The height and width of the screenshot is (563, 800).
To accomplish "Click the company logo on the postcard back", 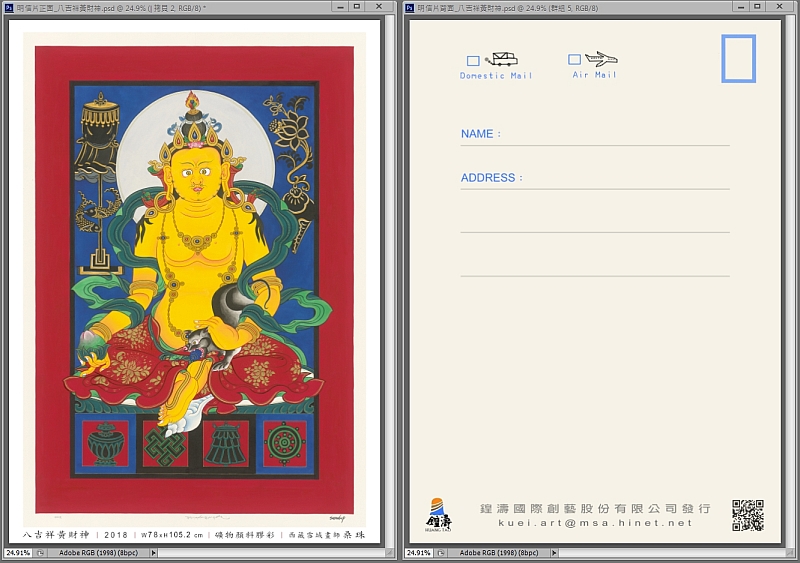I will pos(438,515).
